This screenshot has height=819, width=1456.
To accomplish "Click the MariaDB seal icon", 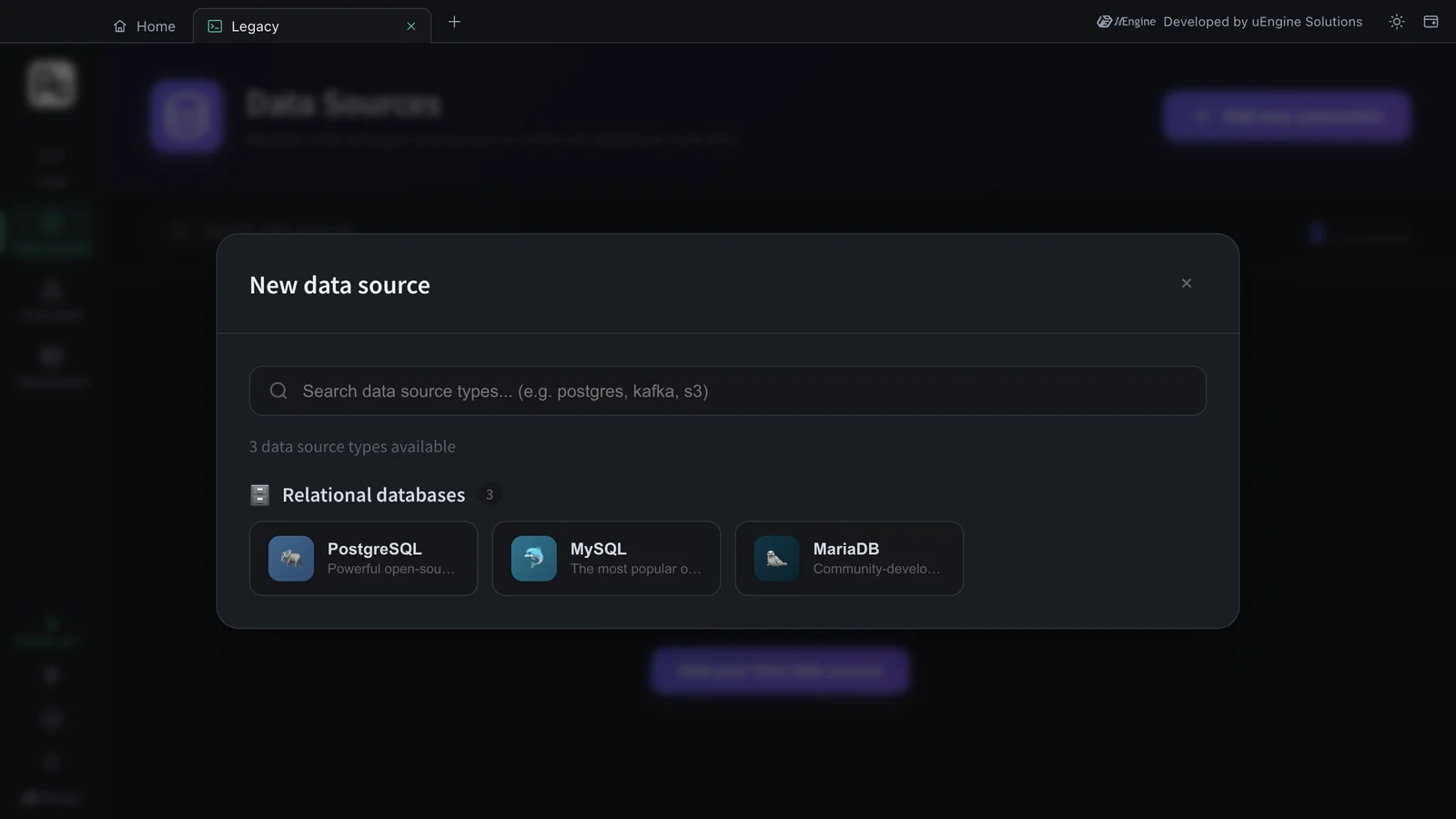I will coord(777,558).
